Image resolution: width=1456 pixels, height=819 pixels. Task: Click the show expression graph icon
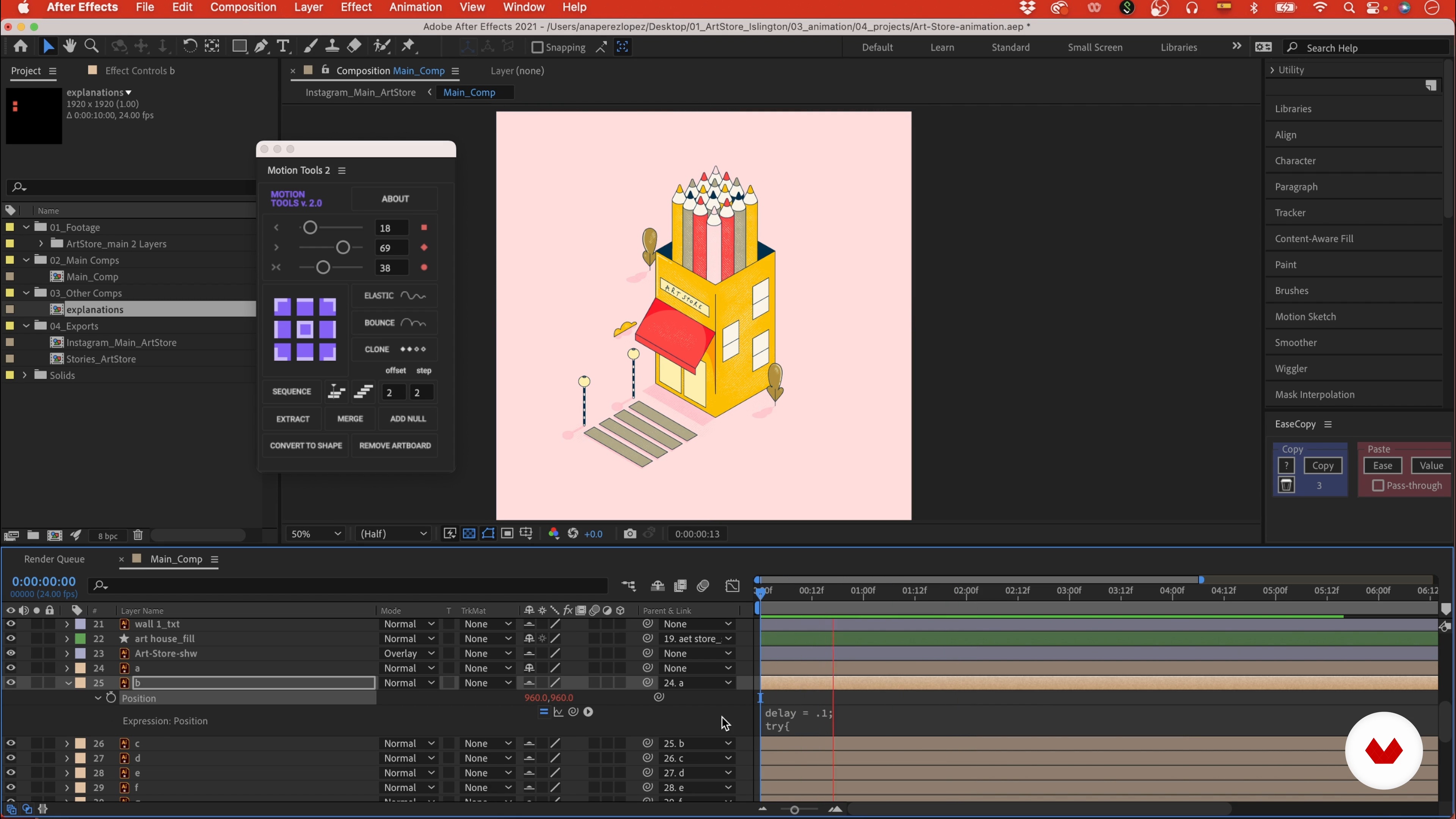click(x=559, y=712)
